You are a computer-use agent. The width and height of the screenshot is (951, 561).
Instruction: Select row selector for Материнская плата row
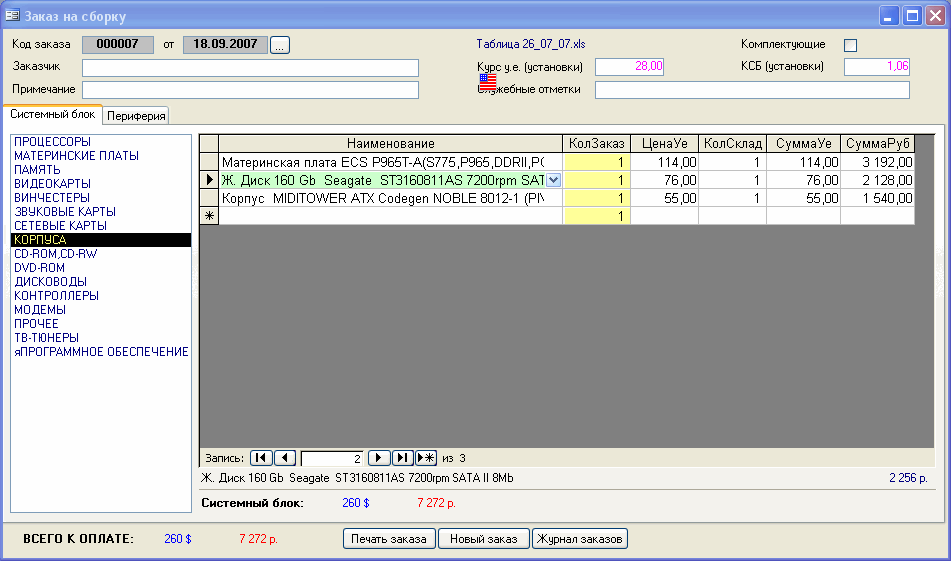coord(209,162)
